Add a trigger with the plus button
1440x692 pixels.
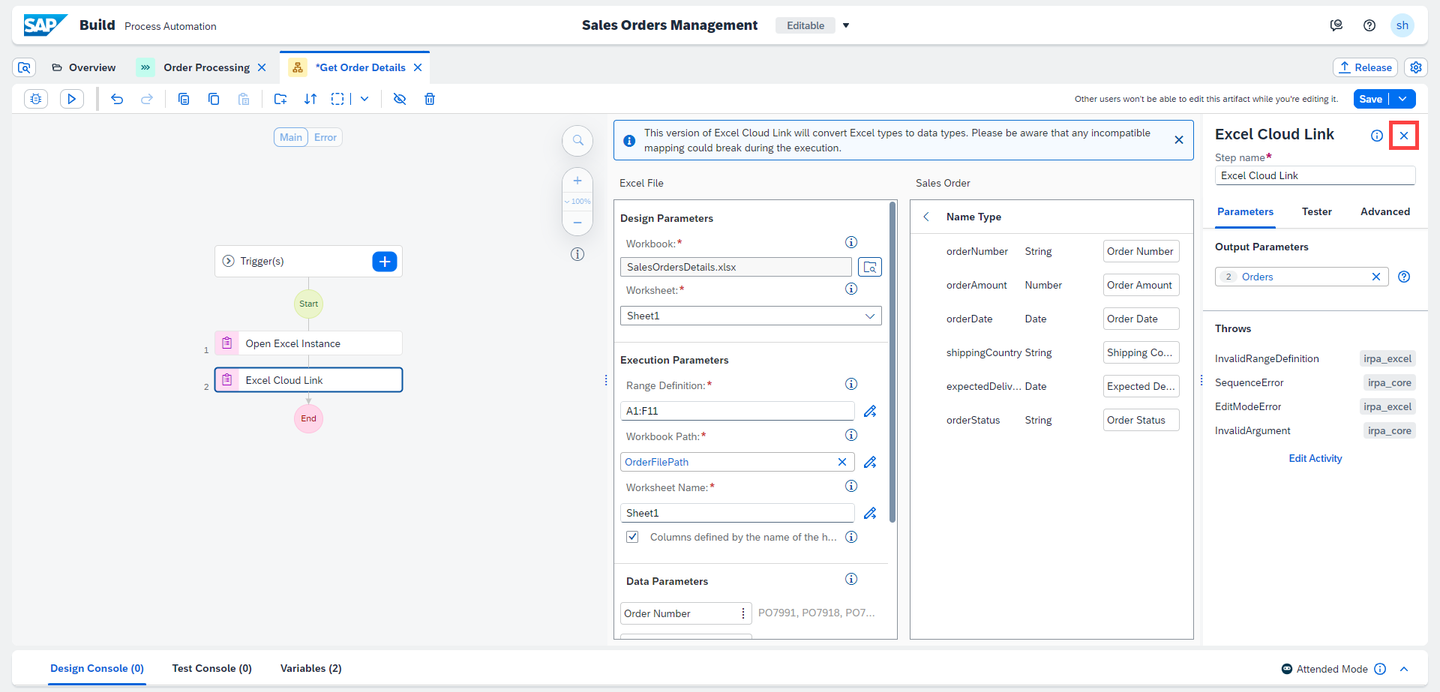tap(385, 261)
